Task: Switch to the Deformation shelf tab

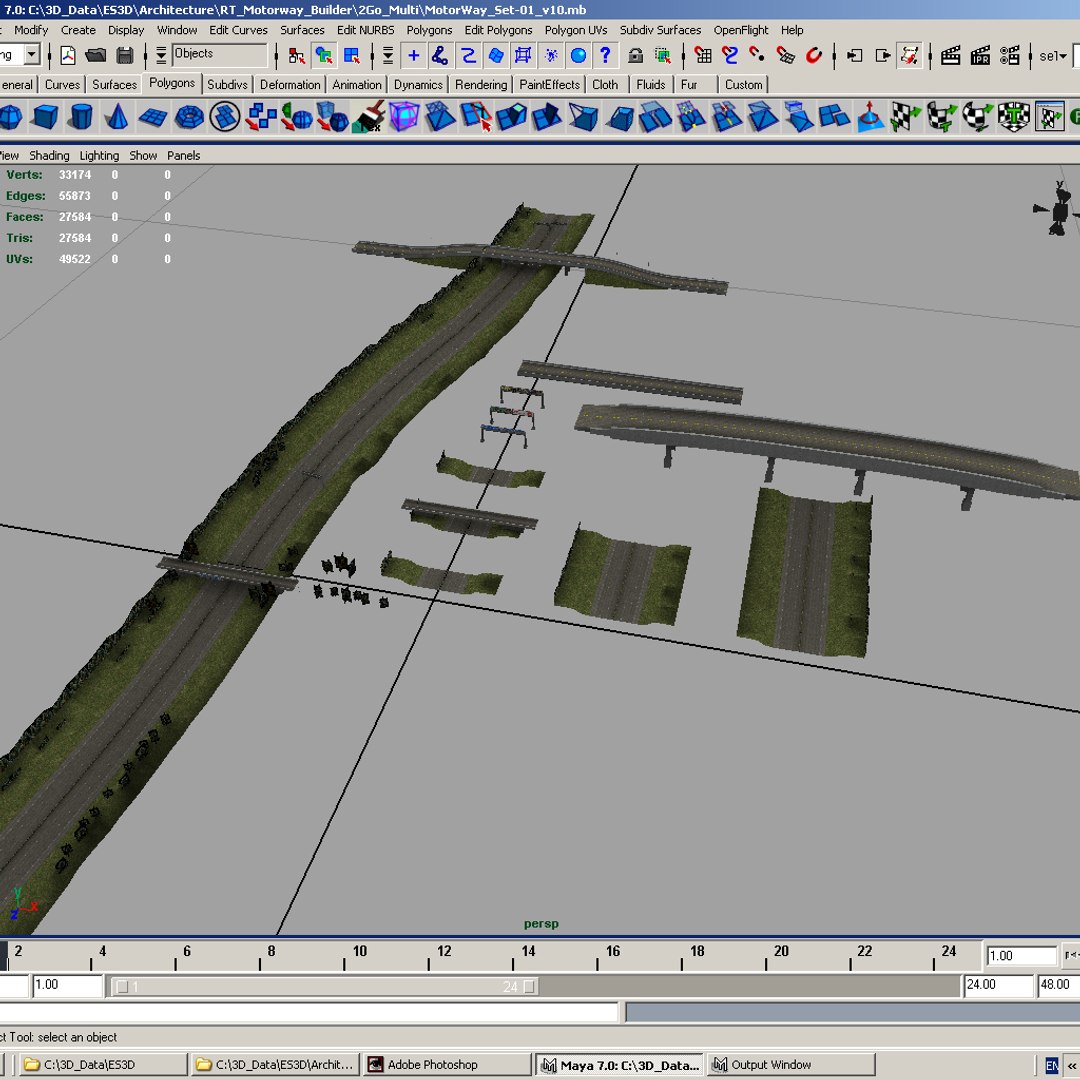Action: pos(290,84)
